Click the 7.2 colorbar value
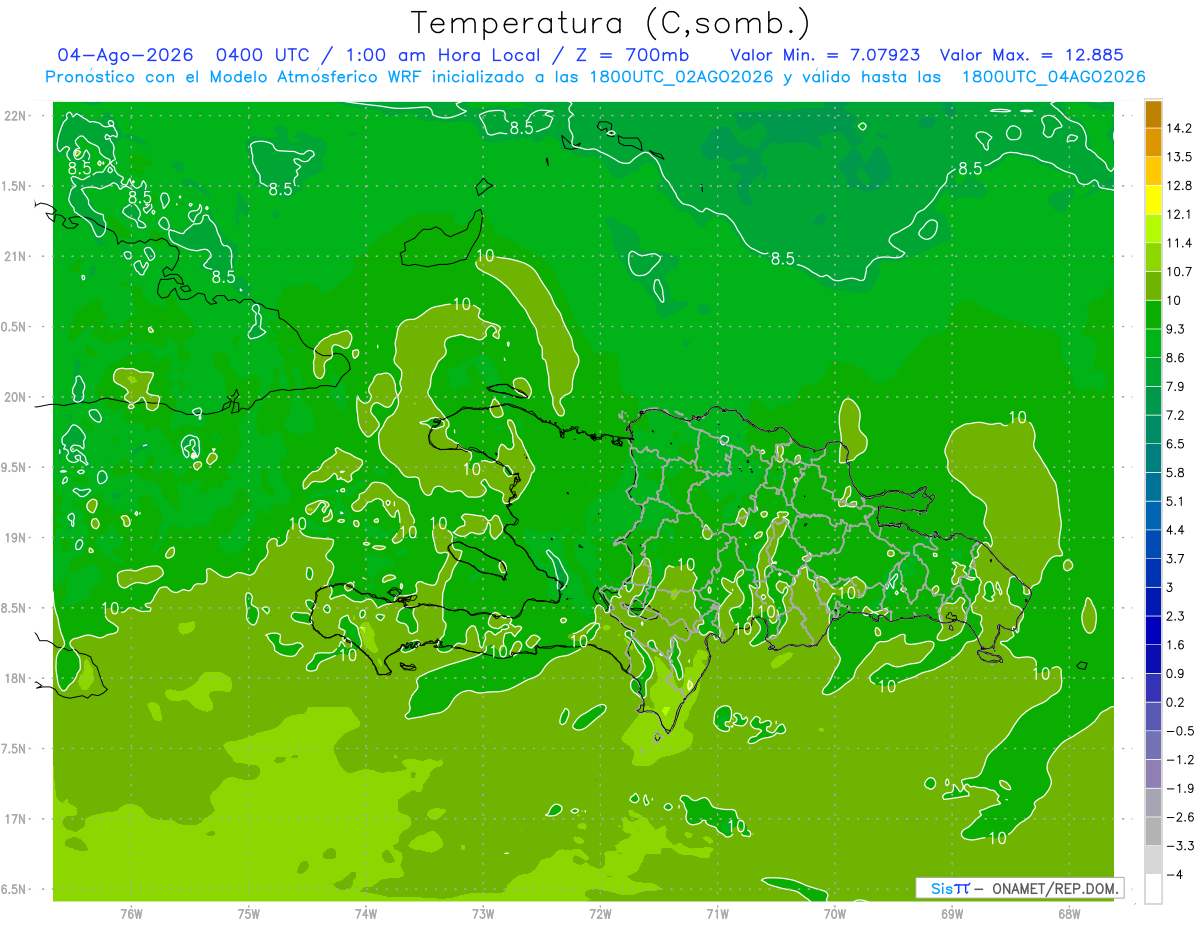This screenshot has width=1200, height=927. point(1176,415)
